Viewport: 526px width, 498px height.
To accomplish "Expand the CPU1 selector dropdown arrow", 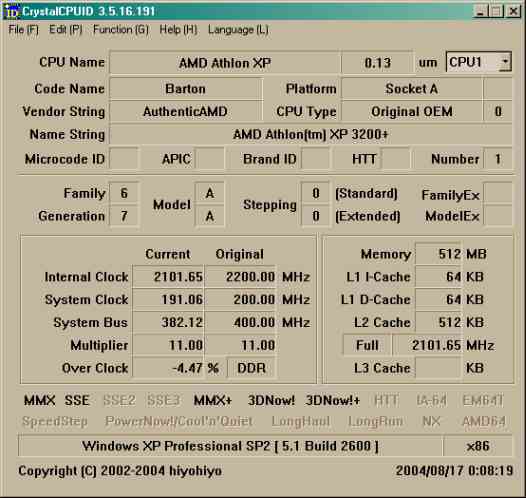I will click(505, 62).
